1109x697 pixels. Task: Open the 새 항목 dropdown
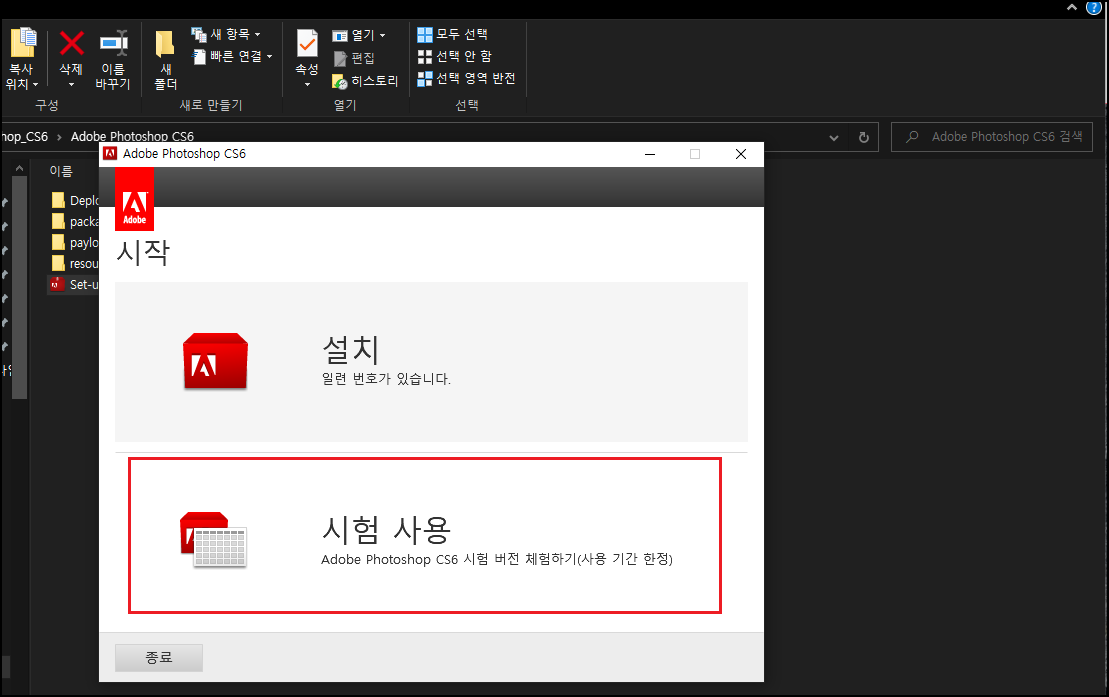coord(226,34)
